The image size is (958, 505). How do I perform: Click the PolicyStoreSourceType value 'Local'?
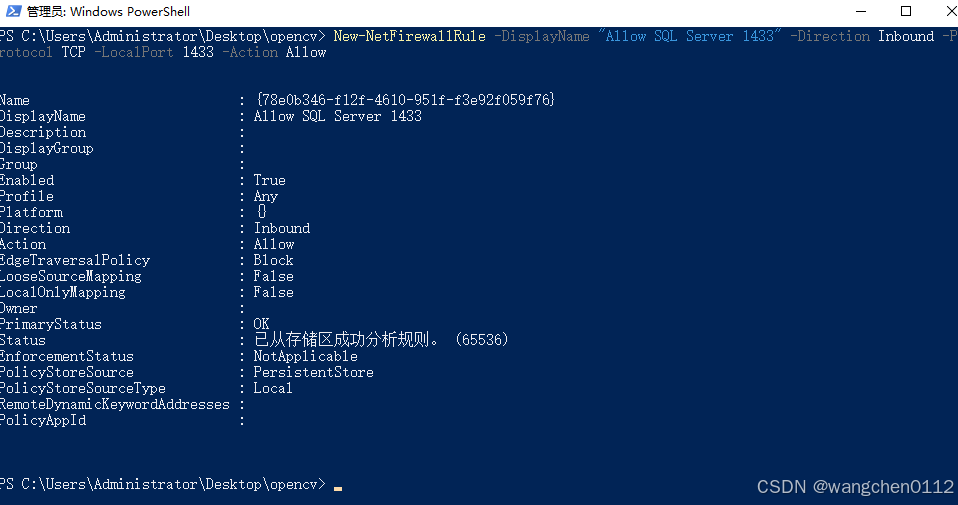pyautogui.click(x=273, y=388)
